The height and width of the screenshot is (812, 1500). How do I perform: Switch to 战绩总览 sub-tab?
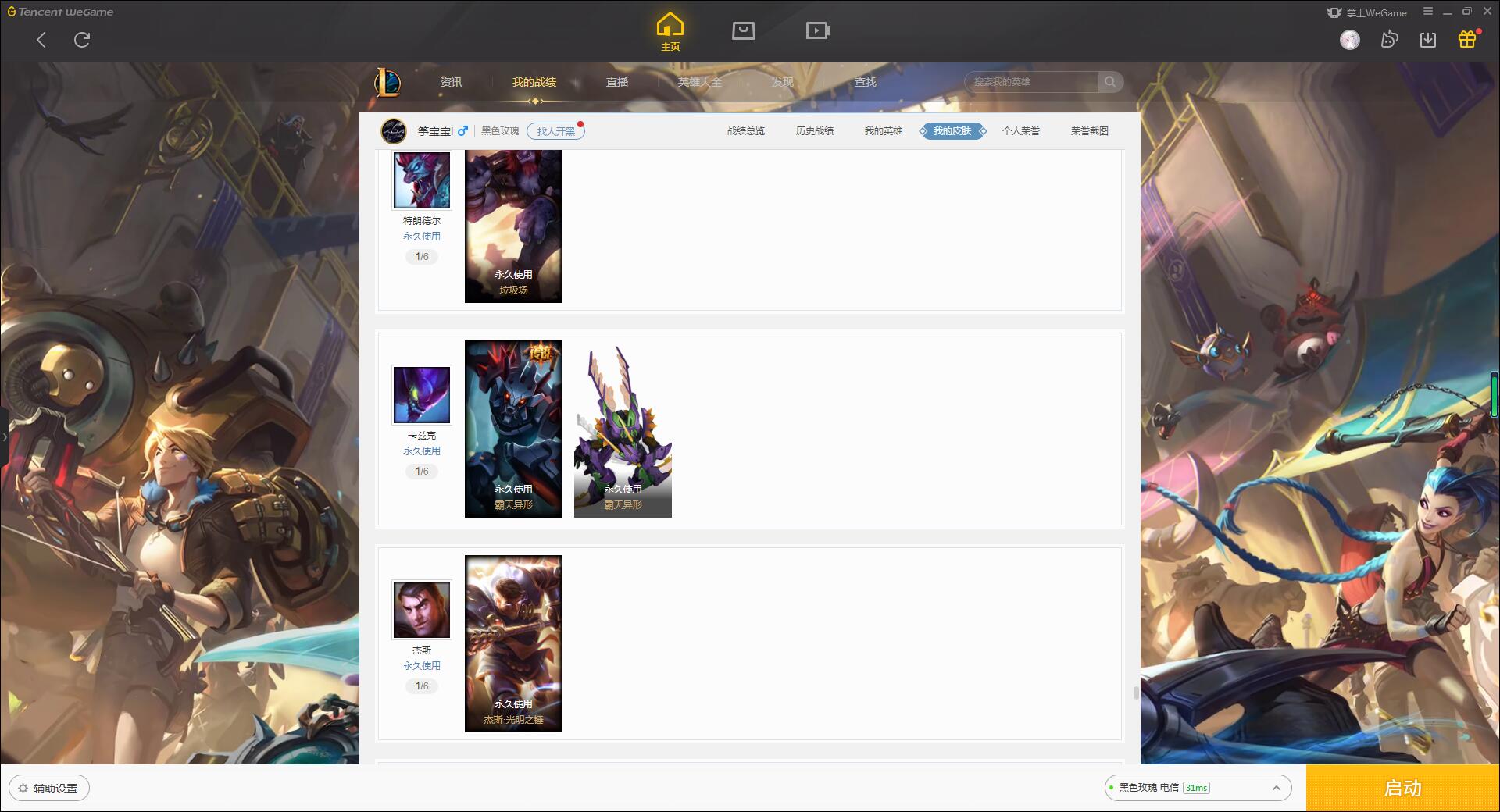coord(746,131)
